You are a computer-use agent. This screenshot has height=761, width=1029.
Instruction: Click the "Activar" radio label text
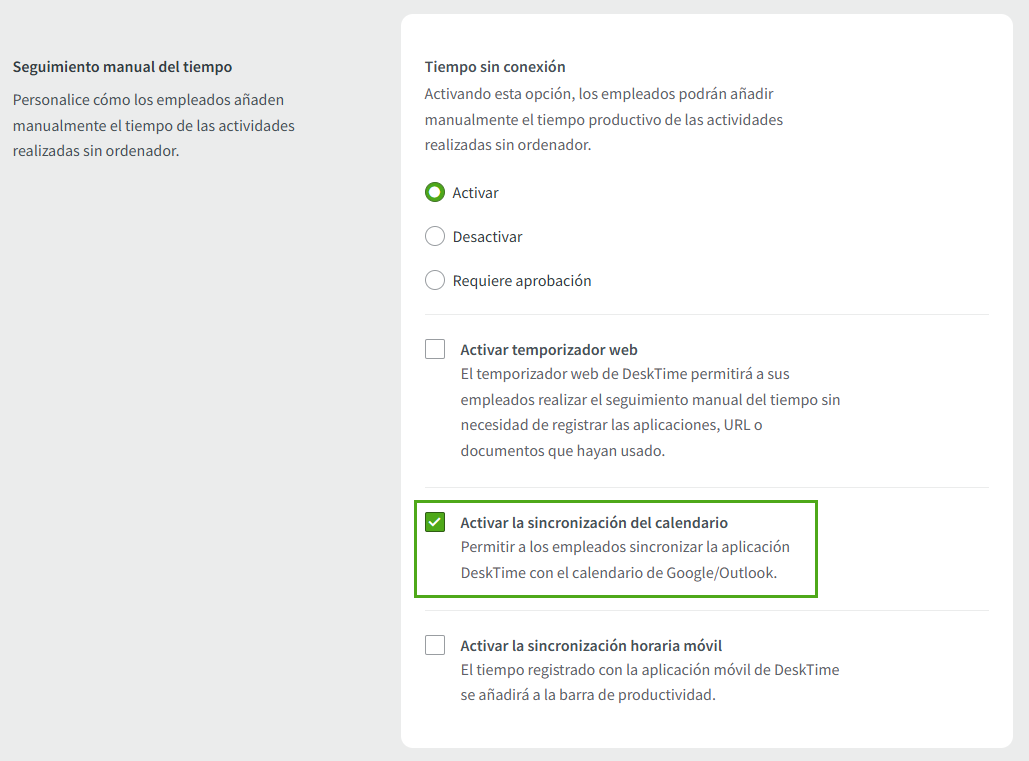point(475,192)
